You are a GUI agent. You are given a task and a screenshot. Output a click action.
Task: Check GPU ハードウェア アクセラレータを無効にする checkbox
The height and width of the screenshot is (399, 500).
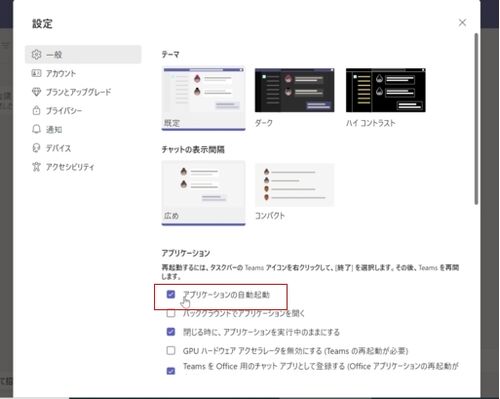pyautogui.click(x=171, y=351)
